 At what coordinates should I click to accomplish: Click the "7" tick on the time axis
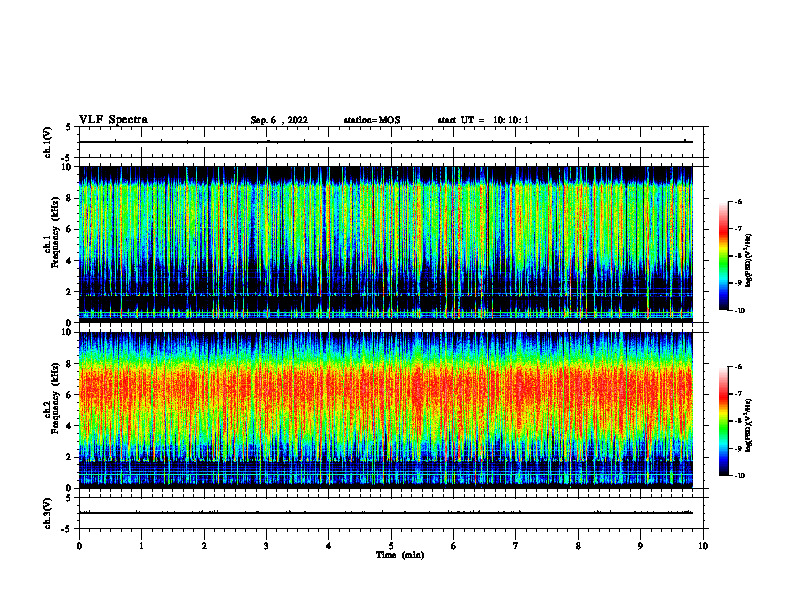pyautogui.click(x=516, y=546)
